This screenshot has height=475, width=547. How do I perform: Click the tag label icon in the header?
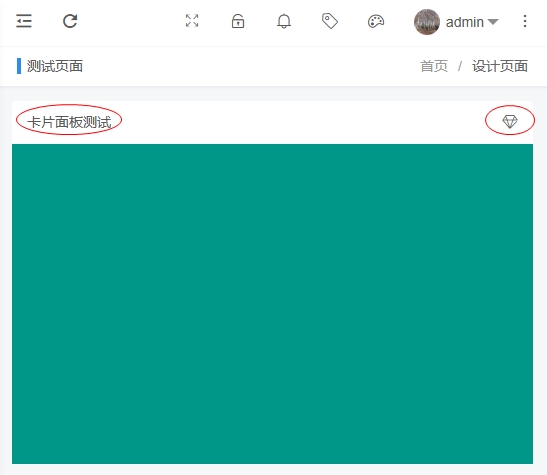[x=330, y=21]
